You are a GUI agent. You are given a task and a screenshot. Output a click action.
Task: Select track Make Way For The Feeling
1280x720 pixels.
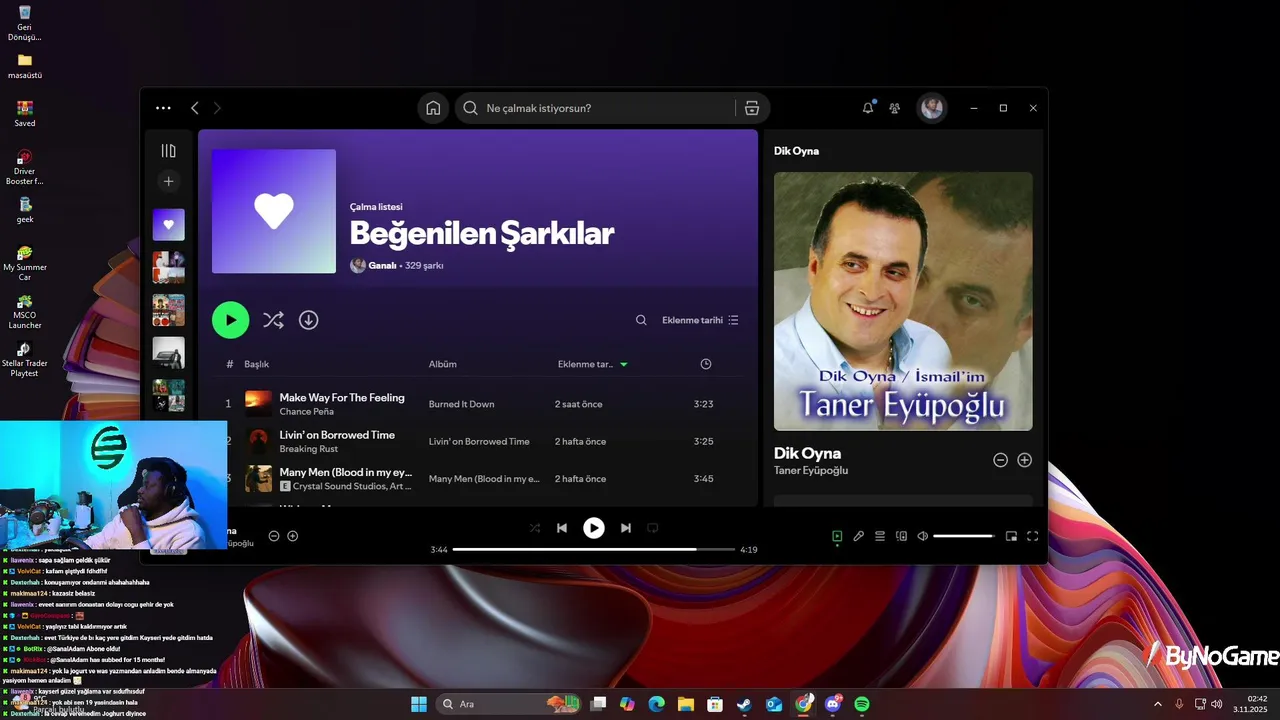point(342,397)
